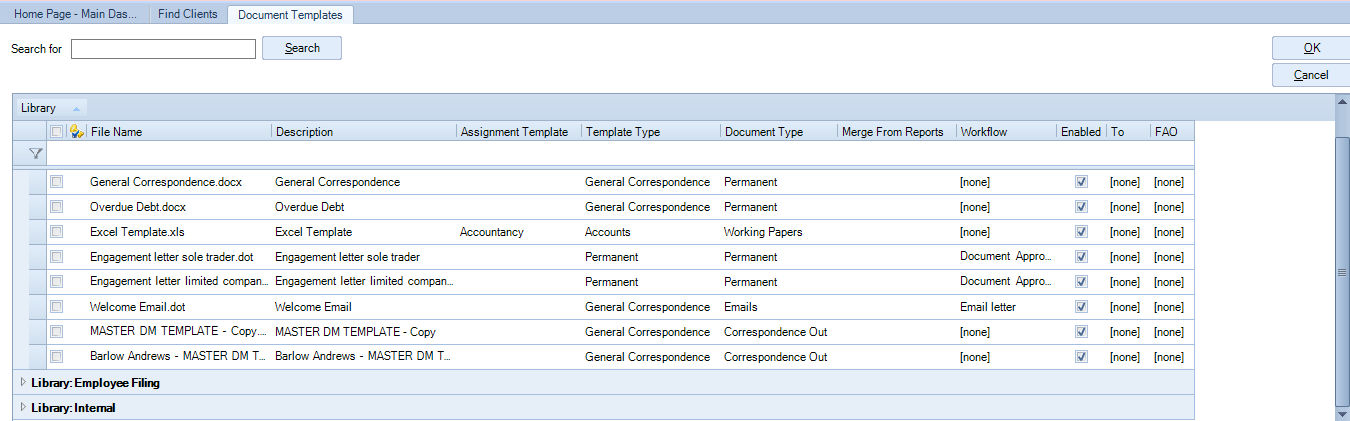
Task: Check the Welcome Email.dot row checkbox
Action: (x=57, y=307)
